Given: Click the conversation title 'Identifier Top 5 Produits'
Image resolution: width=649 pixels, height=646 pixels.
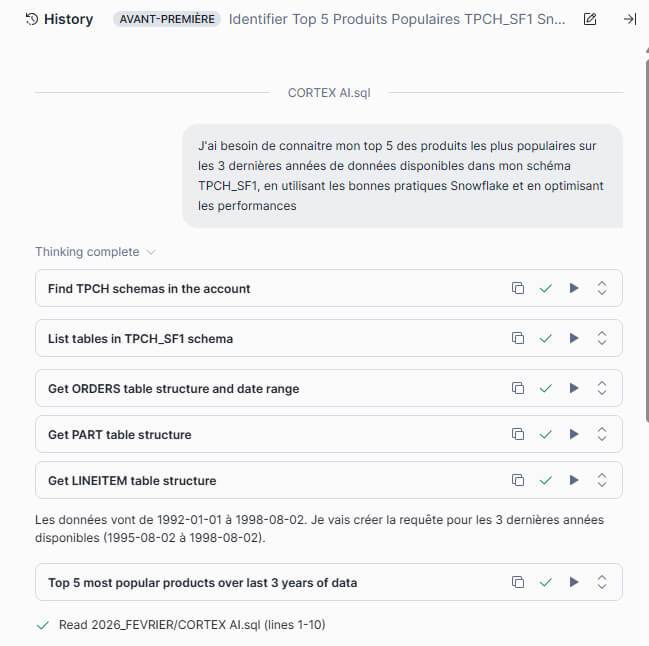Looking at the screenshot, I should (396, 19).
